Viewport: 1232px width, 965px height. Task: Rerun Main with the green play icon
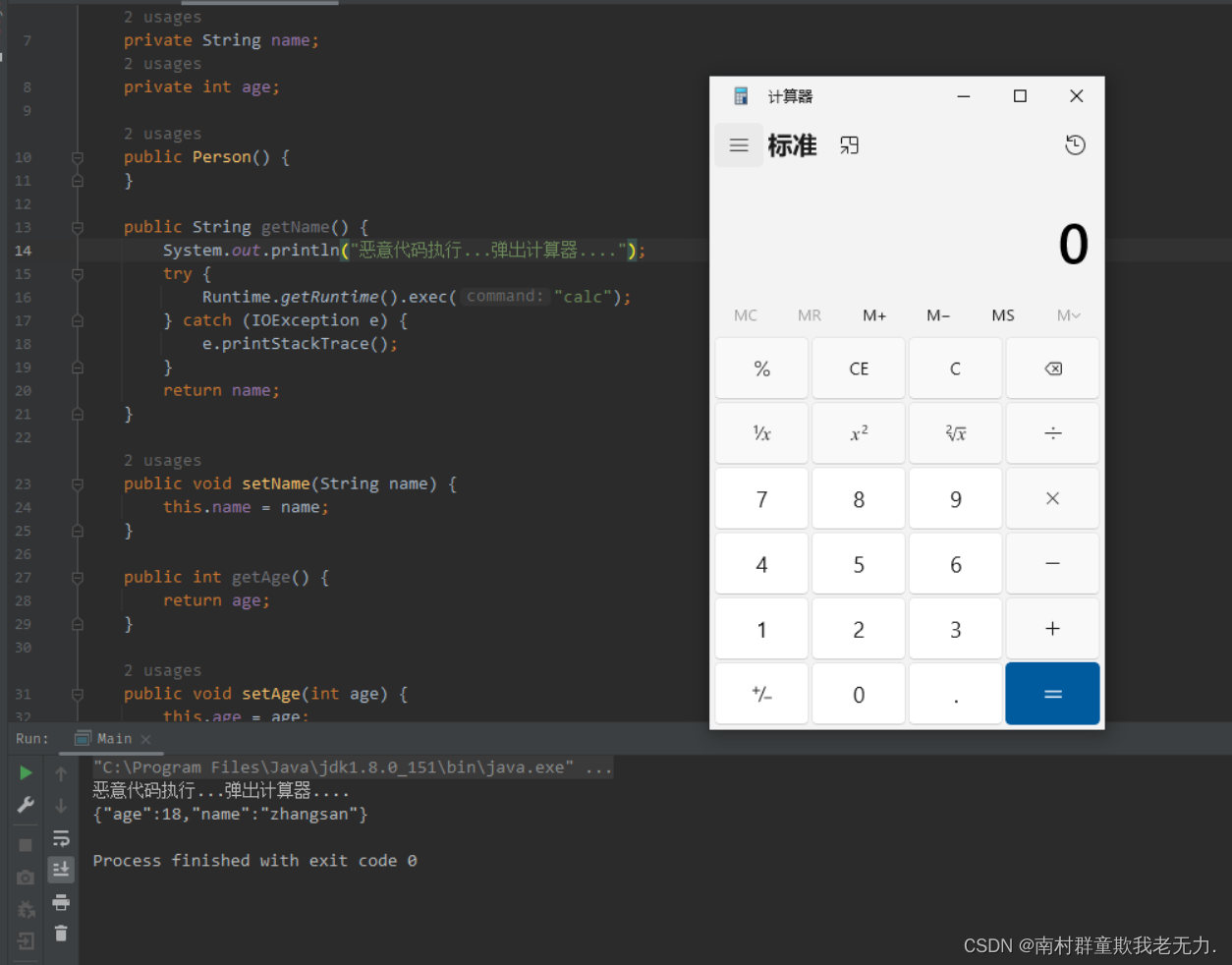pos(26,773)
